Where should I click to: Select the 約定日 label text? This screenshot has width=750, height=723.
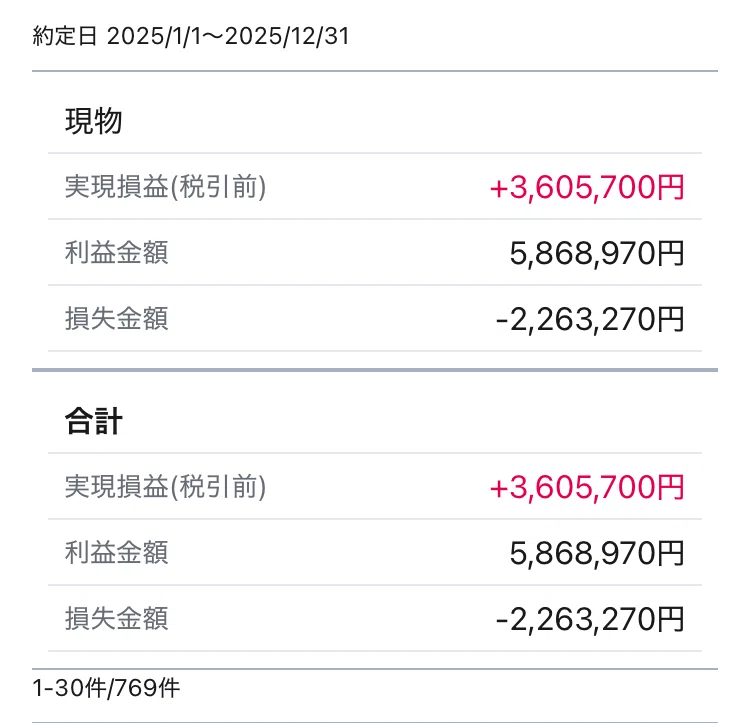coord(65,36)
